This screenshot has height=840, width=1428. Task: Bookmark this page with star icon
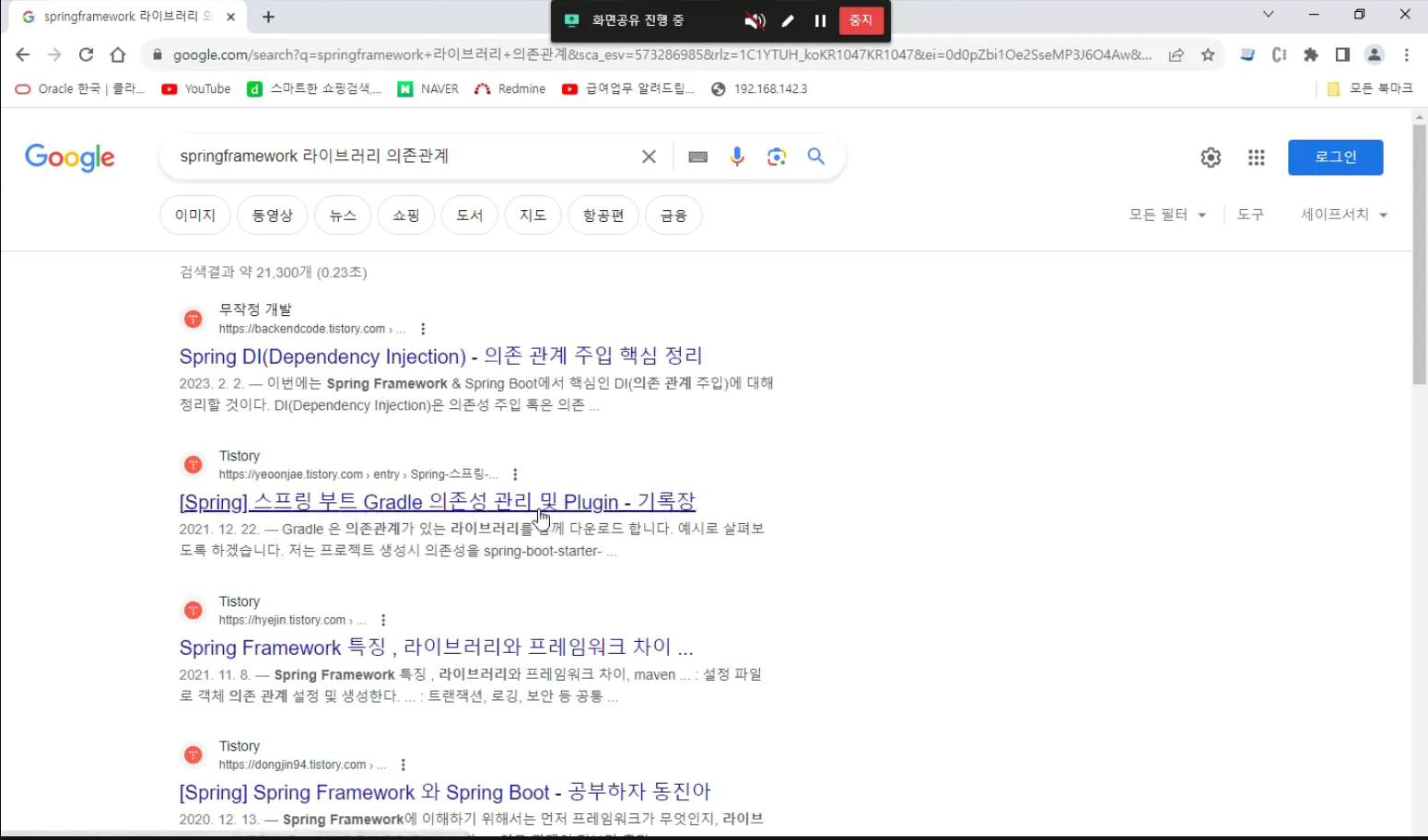(1208, 55)
